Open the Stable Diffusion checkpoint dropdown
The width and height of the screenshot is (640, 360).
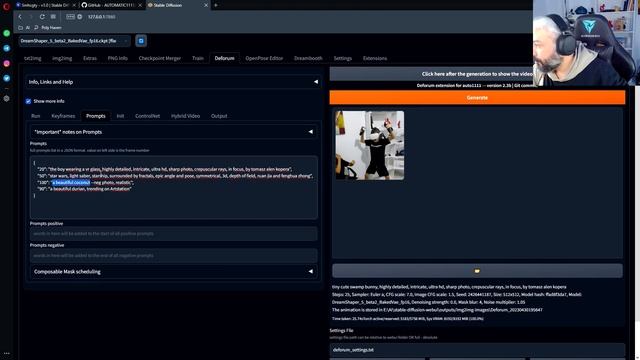coord(75,41)
